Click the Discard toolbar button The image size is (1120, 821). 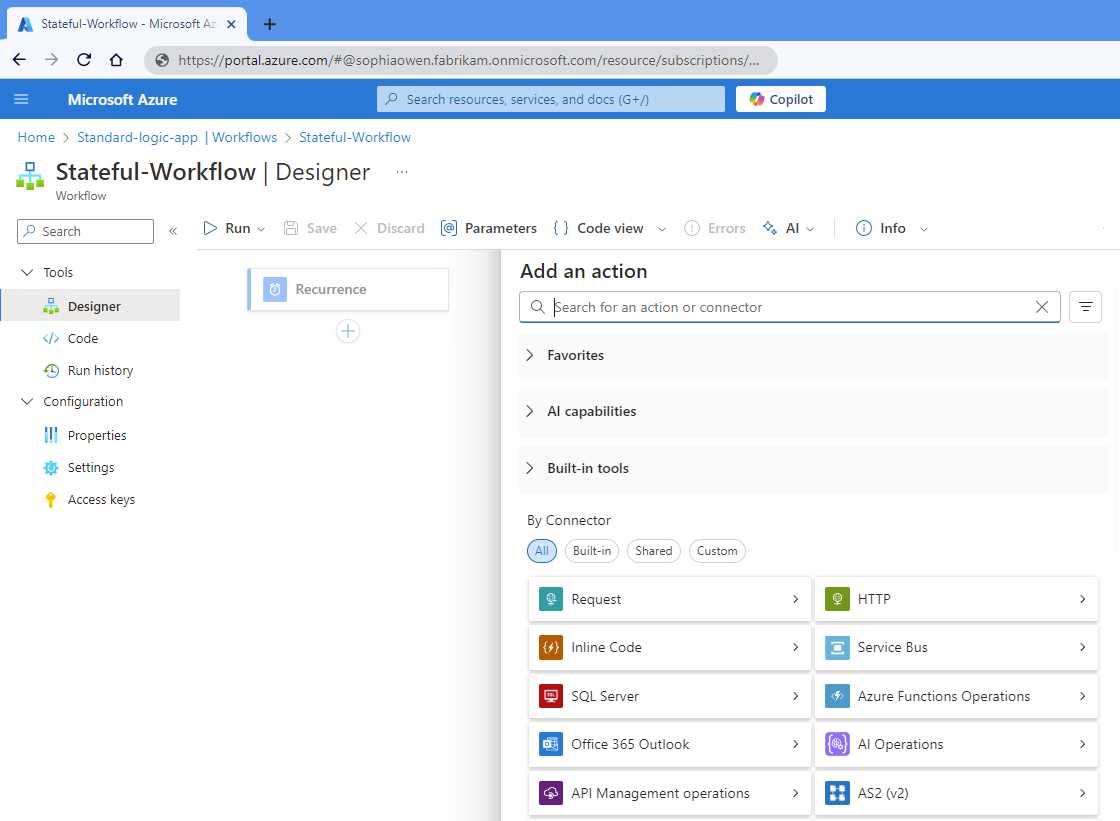[x=389, y=228]
